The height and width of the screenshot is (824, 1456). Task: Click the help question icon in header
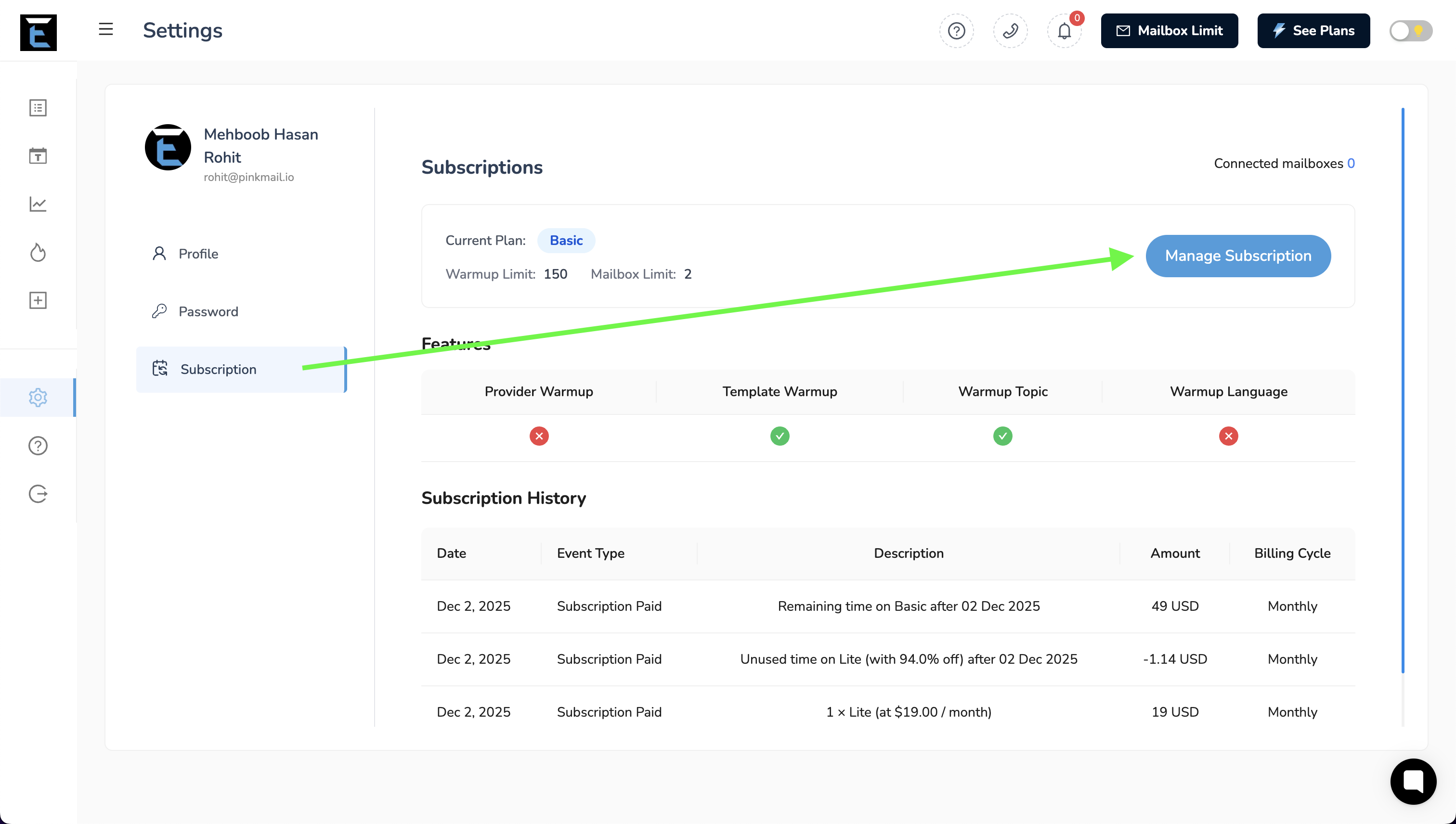pyautogui.click(x=957, y=30)
